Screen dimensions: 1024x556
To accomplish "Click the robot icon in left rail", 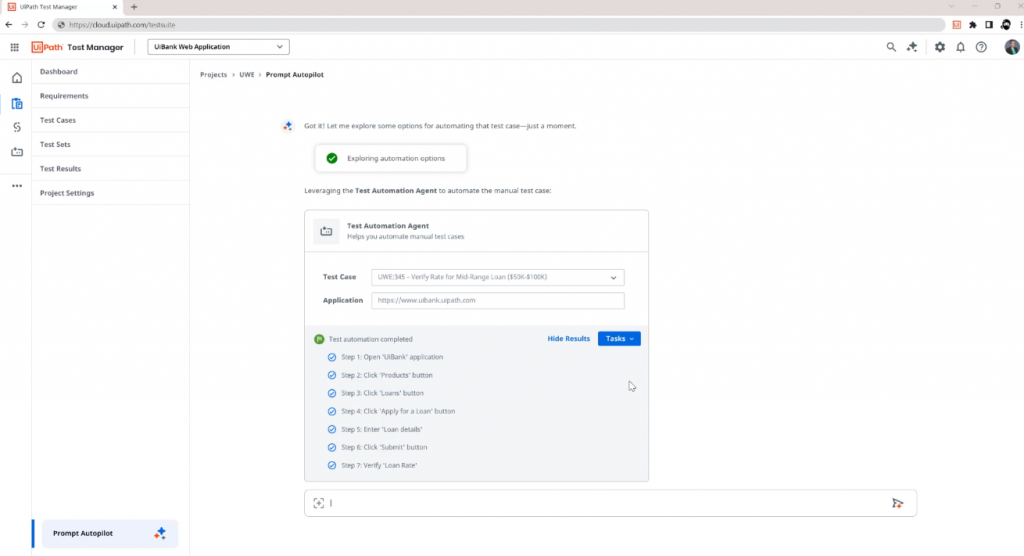I will pos(16,152).
